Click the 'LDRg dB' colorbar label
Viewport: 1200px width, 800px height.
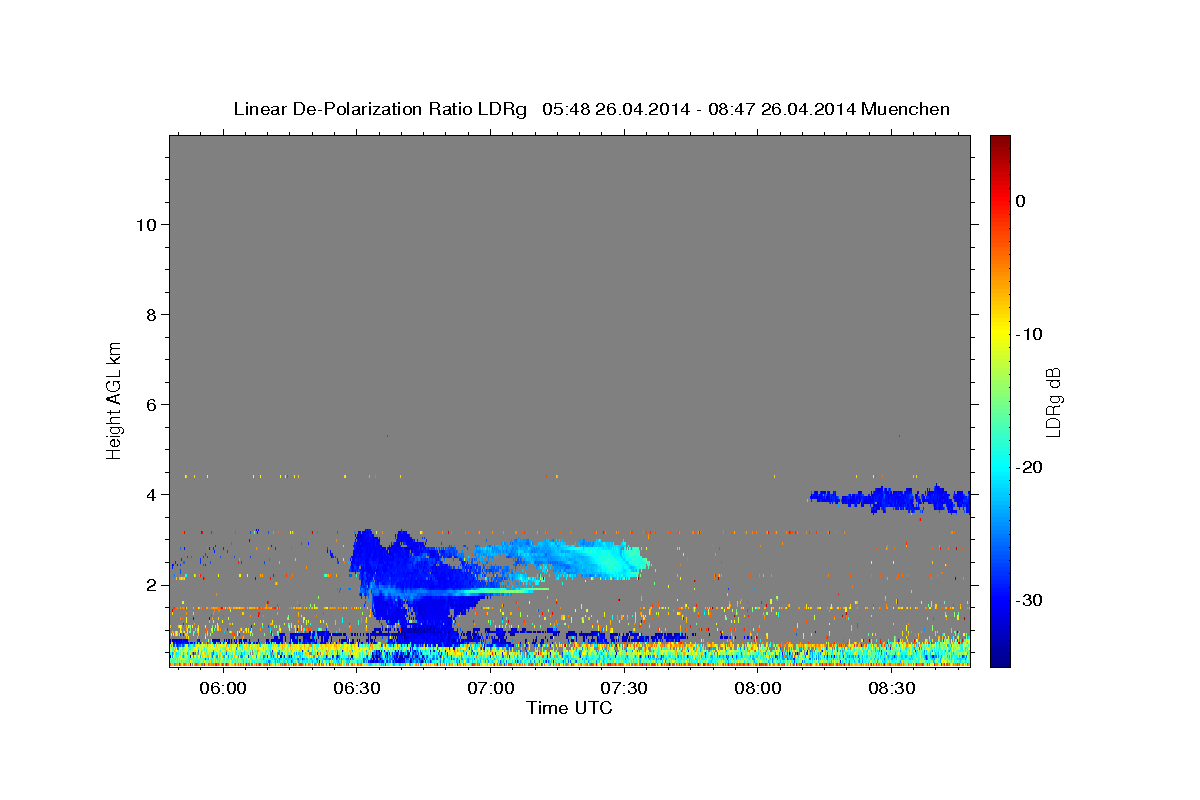point(1052,400)
